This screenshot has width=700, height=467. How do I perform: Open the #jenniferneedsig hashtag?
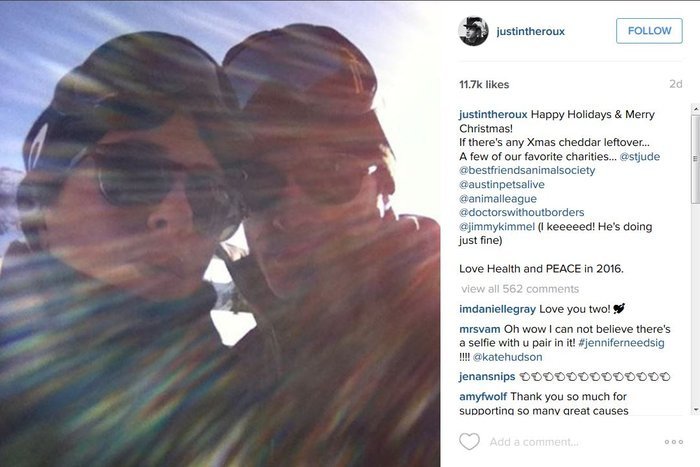[621, 343]
